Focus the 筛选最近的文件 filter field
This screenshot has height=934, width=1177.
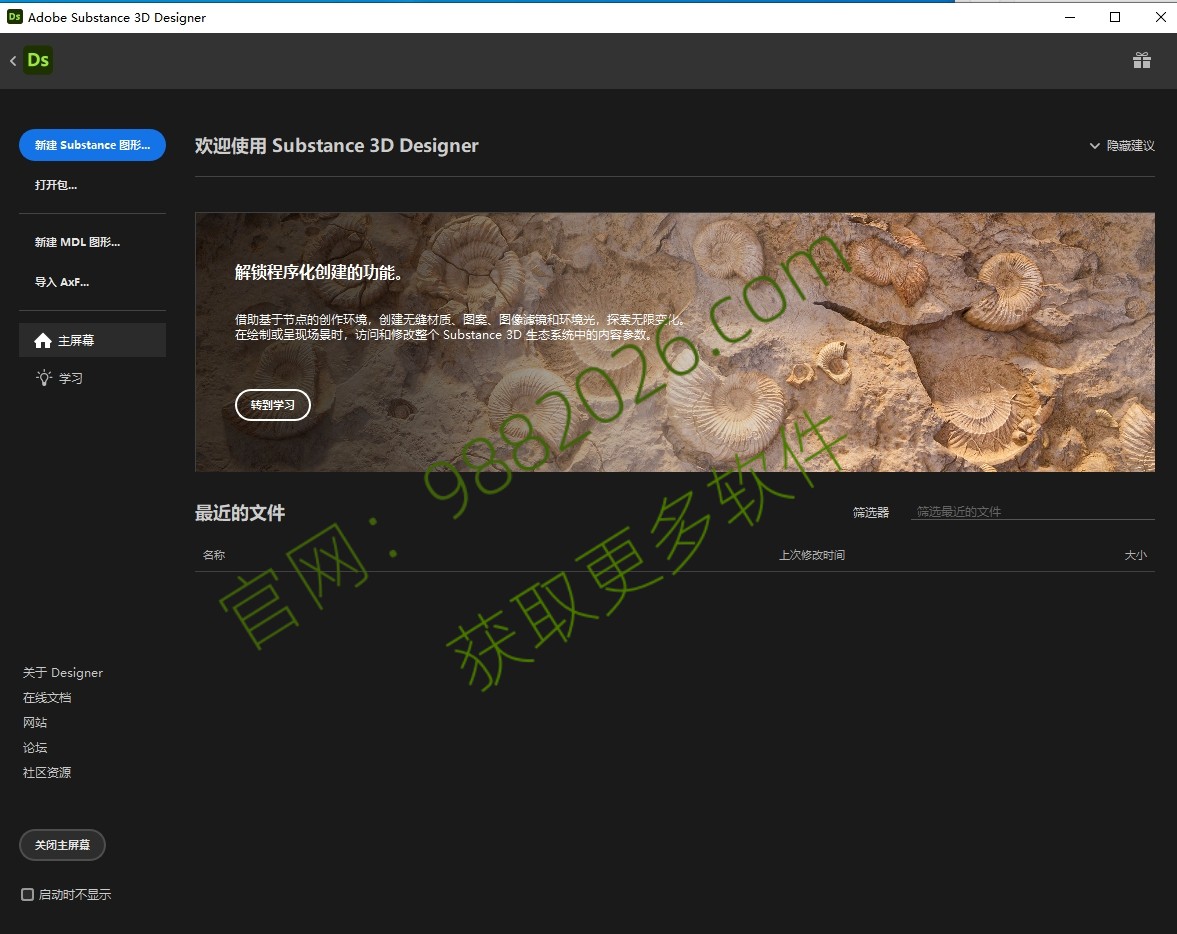tap(1033, 511)
